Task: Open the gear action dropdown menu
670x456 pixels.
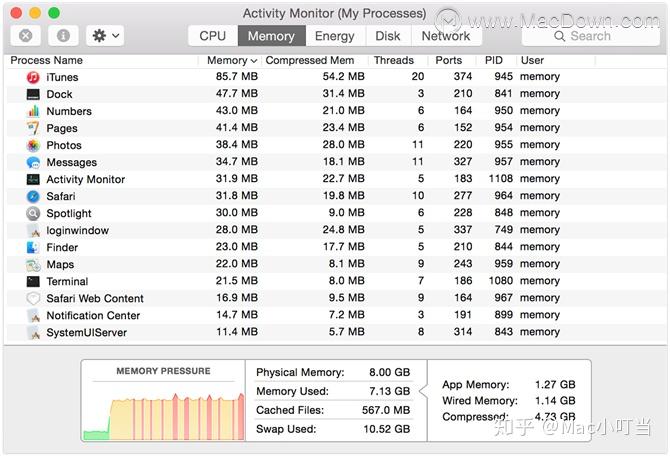Action: [105, 35]
